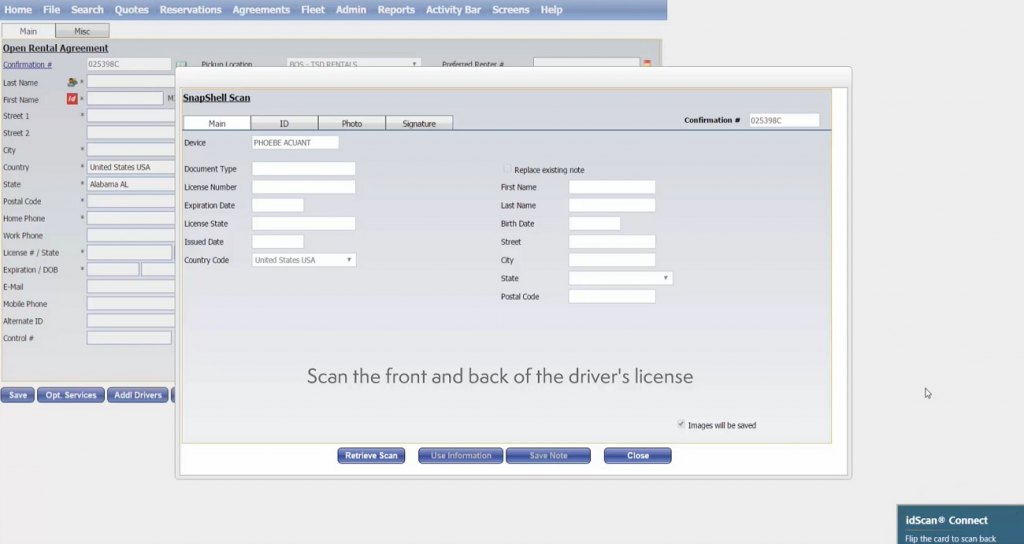Click the Birth Date field
The width and height of the screenshot is (1024, 544).
[594, 223]
